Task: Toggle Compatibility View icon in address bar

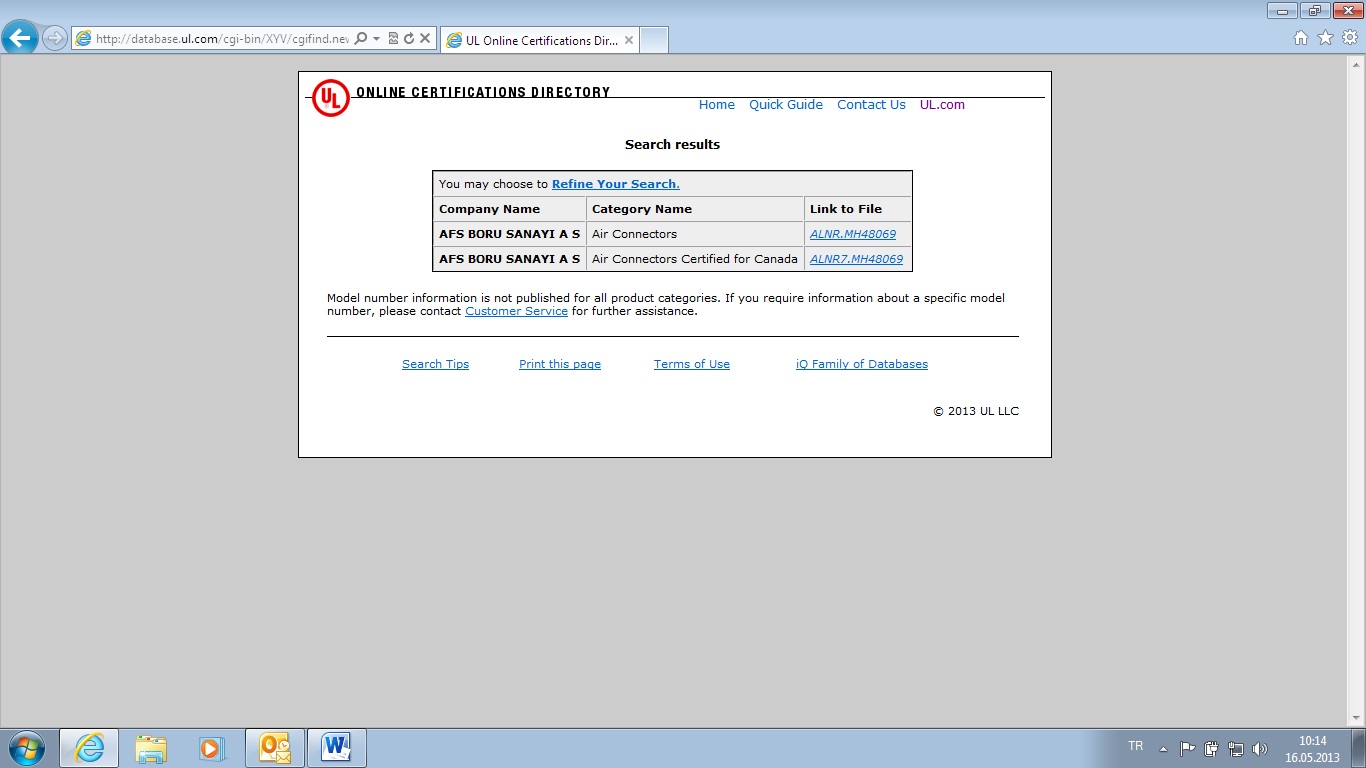Action: pos(393,39)
